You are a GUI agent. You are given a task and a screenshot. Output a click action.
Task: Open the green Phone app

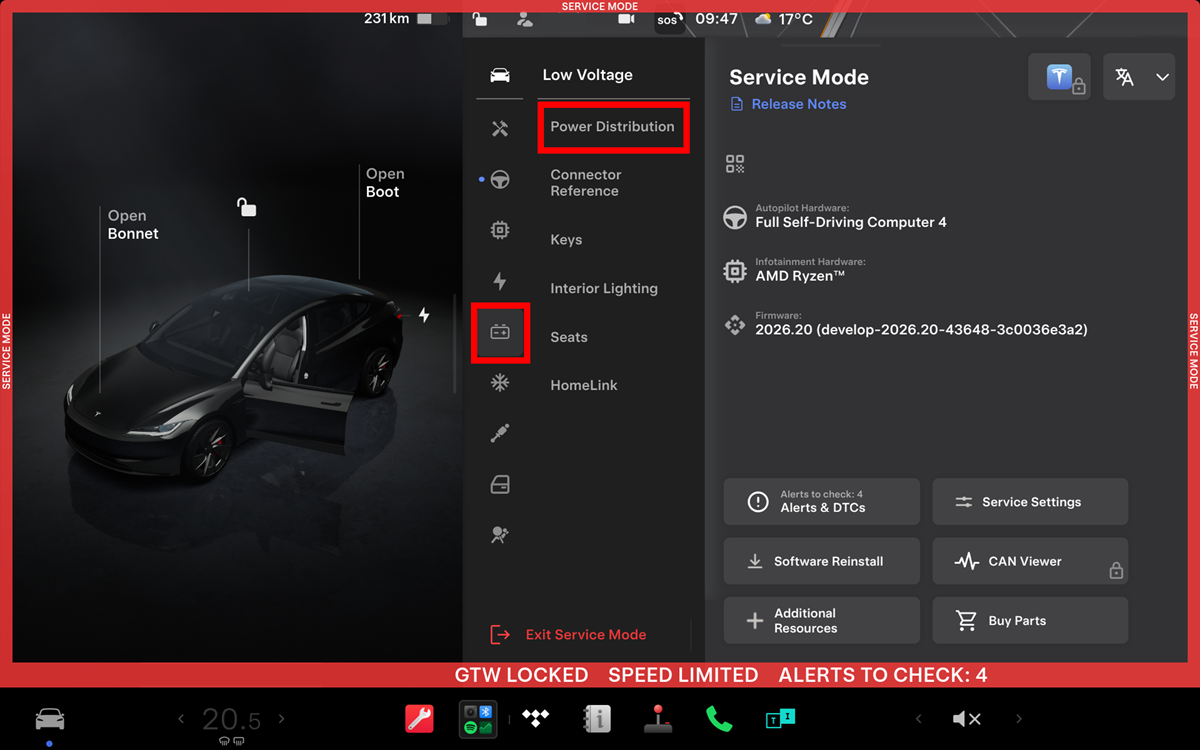tap(718, 719)
